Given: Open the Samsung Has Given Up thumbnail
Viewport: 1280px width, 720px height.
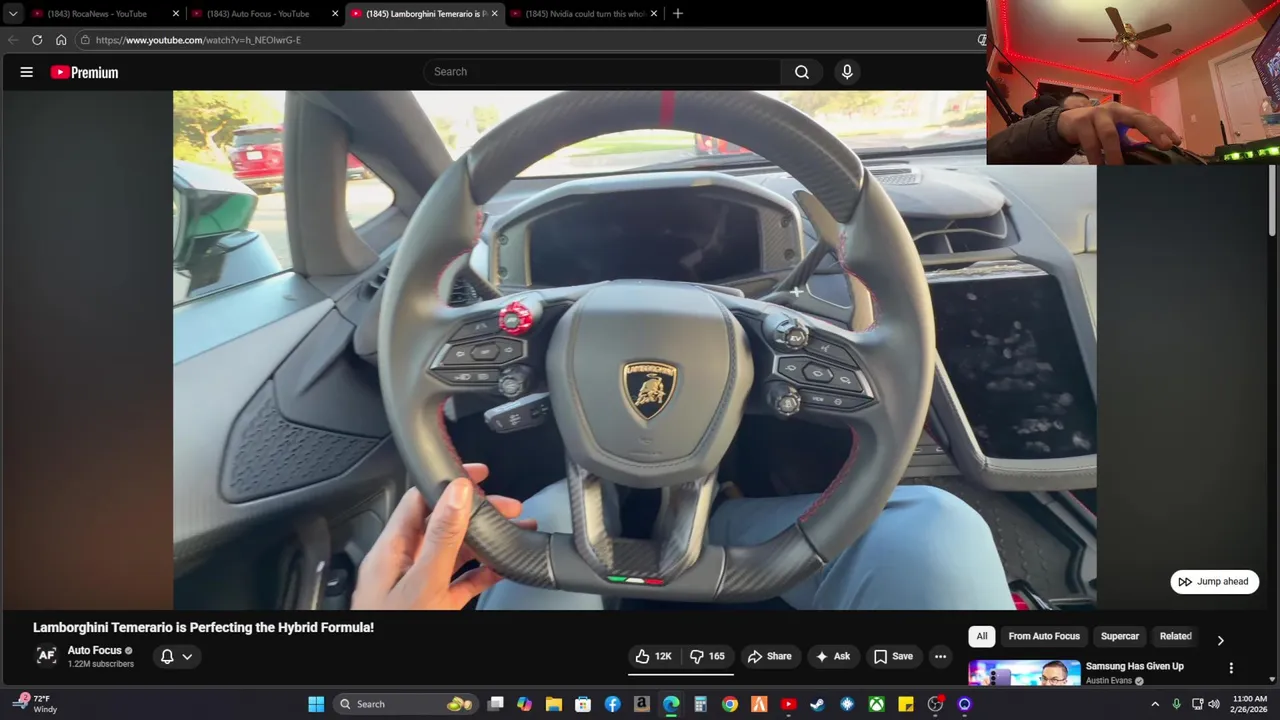Looking at the screenshot, I should pyautogui.click(x=1024, y=673).
